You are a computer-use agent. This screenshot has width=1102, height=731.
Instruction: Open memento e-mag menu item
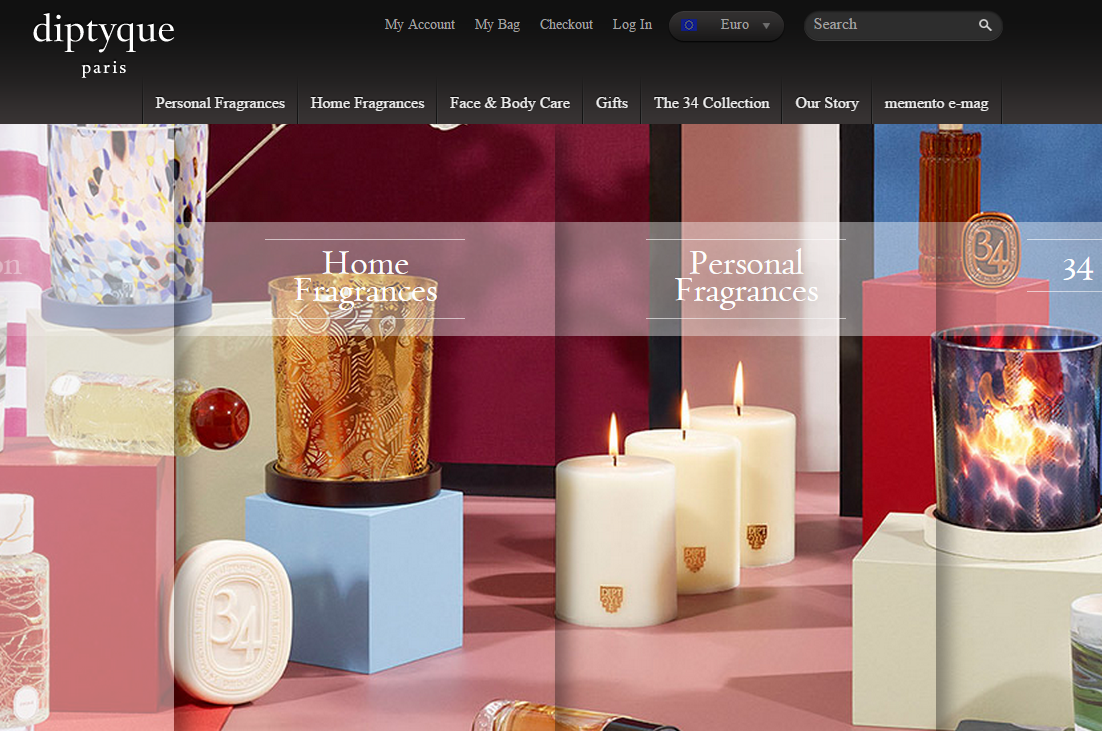936,103
